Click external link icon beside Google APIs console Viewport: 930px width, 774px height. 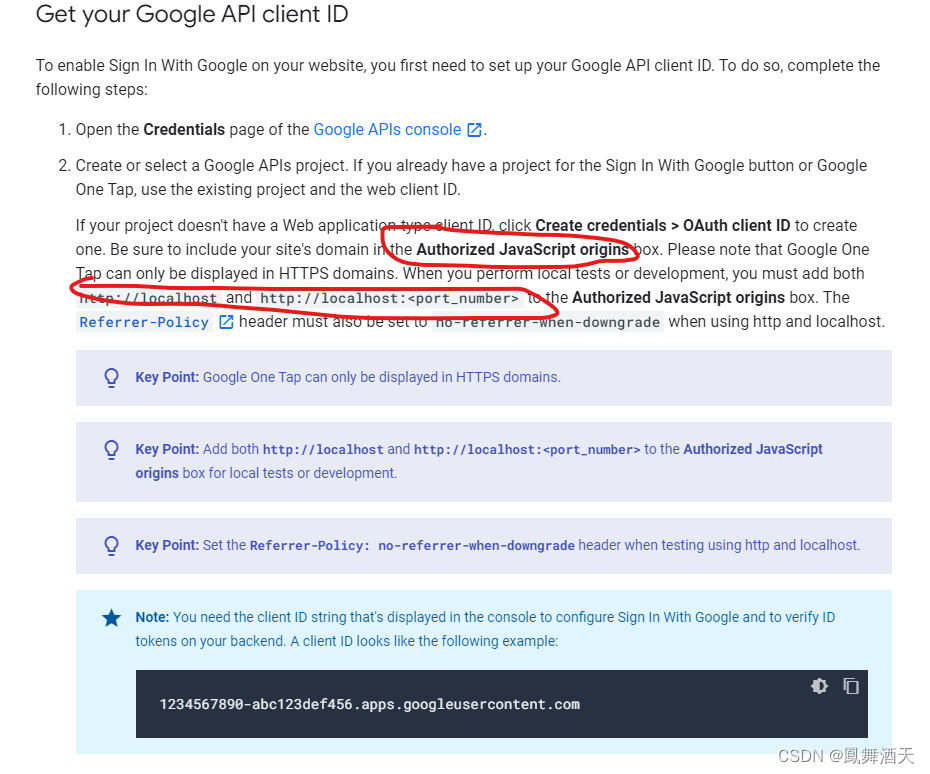(475, 129)
